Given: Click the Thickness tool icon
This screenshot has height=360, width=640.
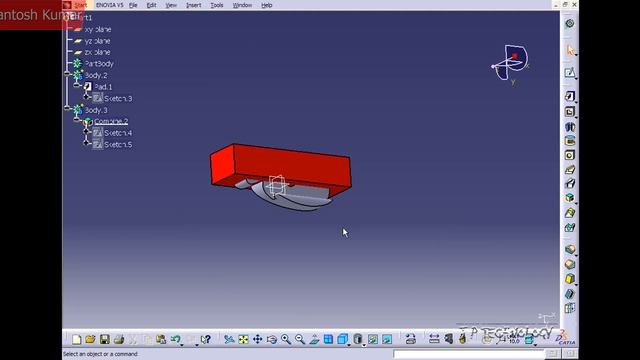Looking at the screenshot, I should (x=570, y=308).
